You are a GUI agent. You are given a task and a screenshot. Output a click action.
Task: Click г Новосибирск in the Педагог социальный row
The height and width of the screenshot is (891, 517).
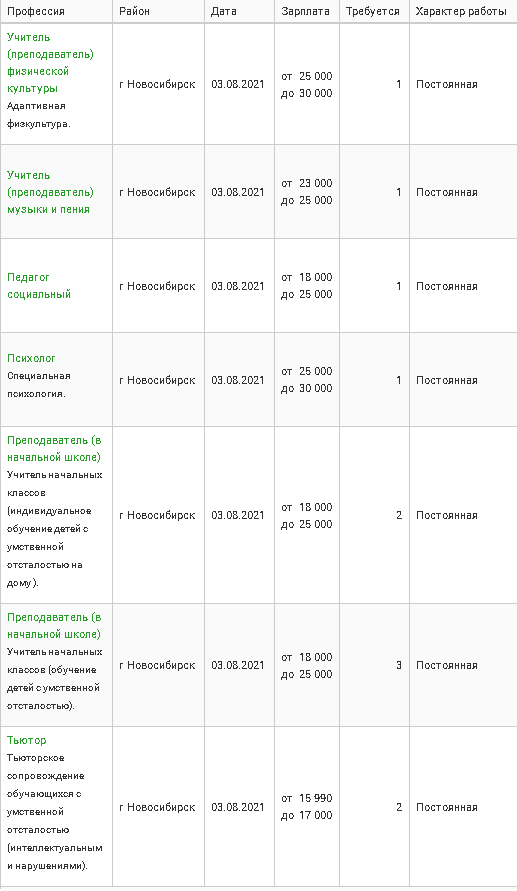click(x=157, y=286)
